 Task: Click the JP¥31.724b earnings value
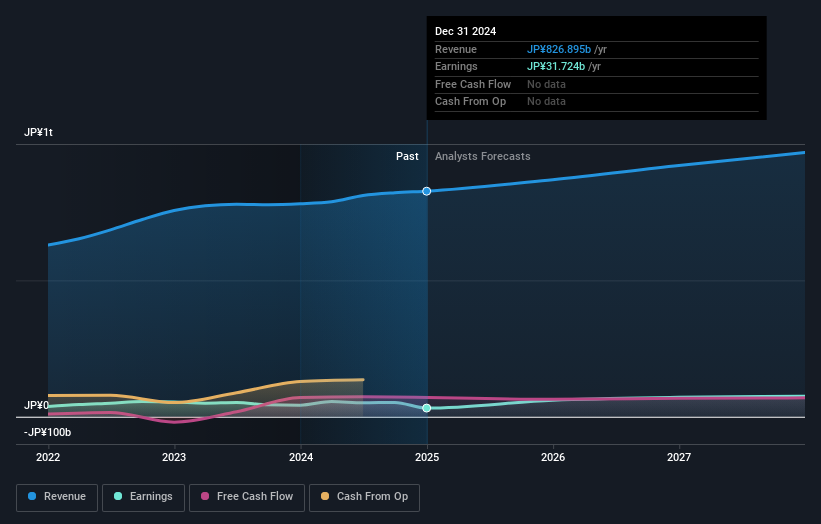click(x=556, y=66)
